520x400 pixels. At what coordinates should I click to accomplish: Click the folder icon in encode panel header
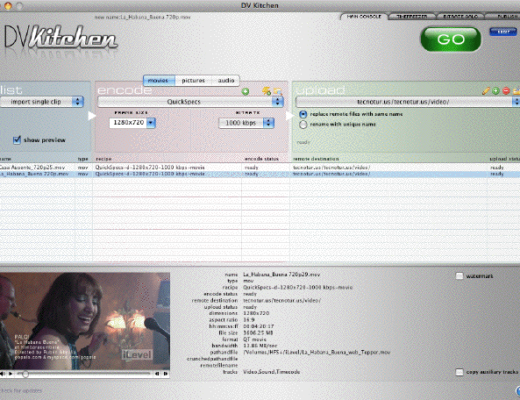pyautogui.click(x=277, y=91)
